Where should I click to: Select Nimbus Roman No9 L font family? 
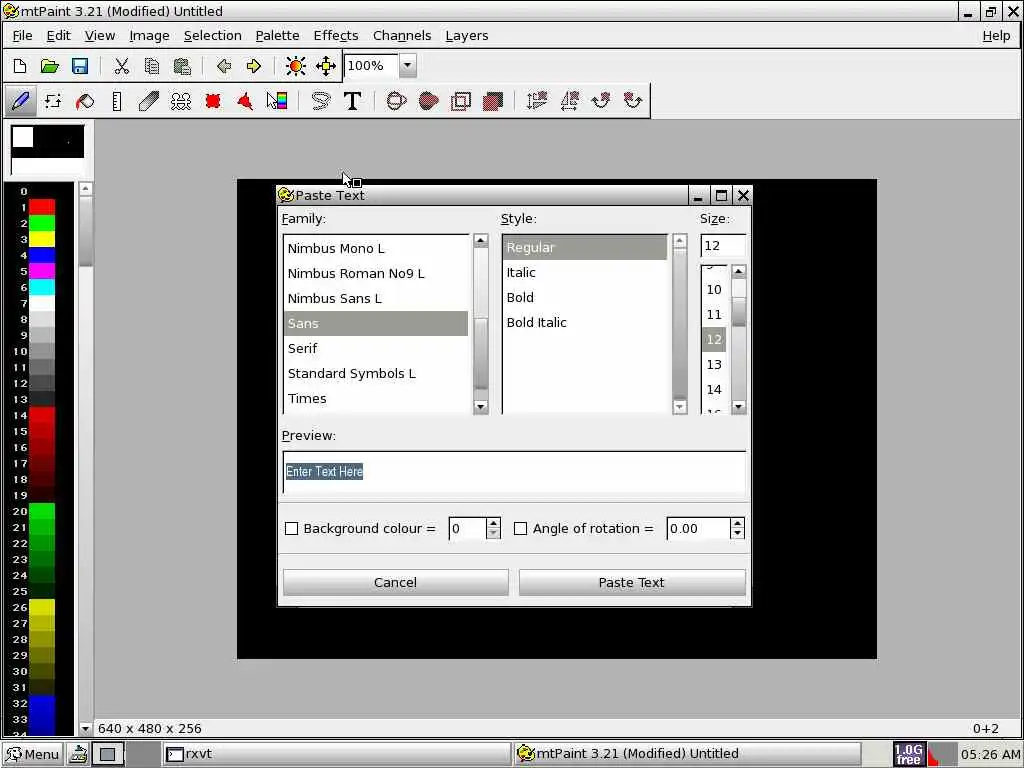[376, 274]
